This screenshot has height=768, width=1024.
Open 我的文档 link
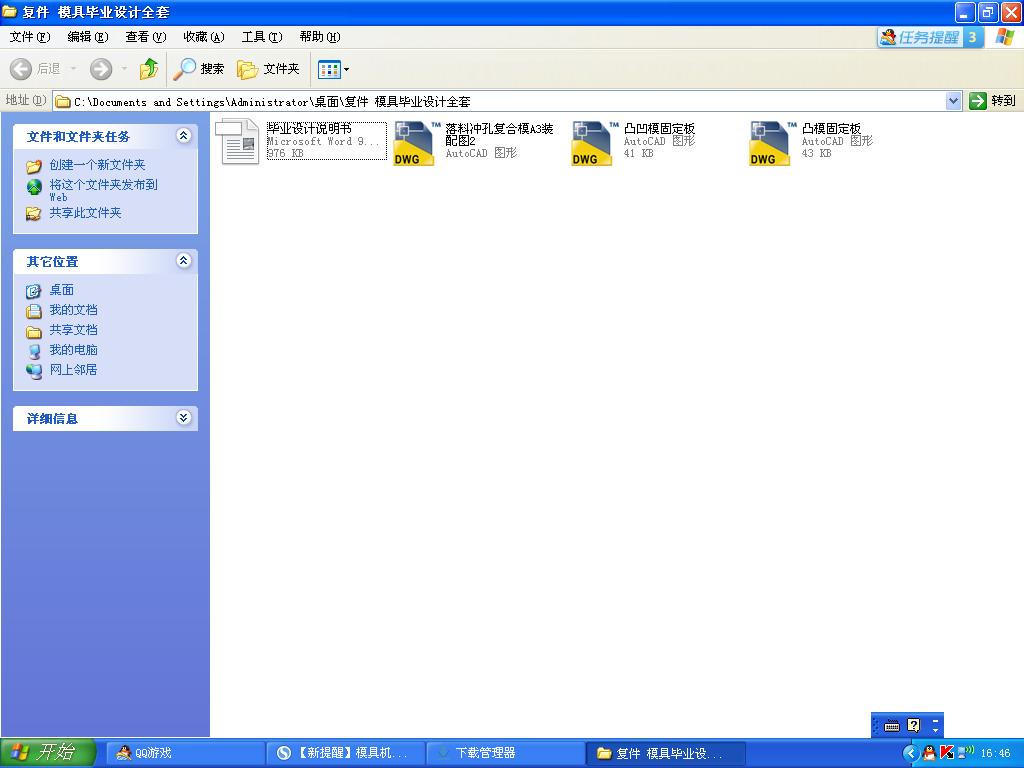pyautogui.click(x=73, y=310)
